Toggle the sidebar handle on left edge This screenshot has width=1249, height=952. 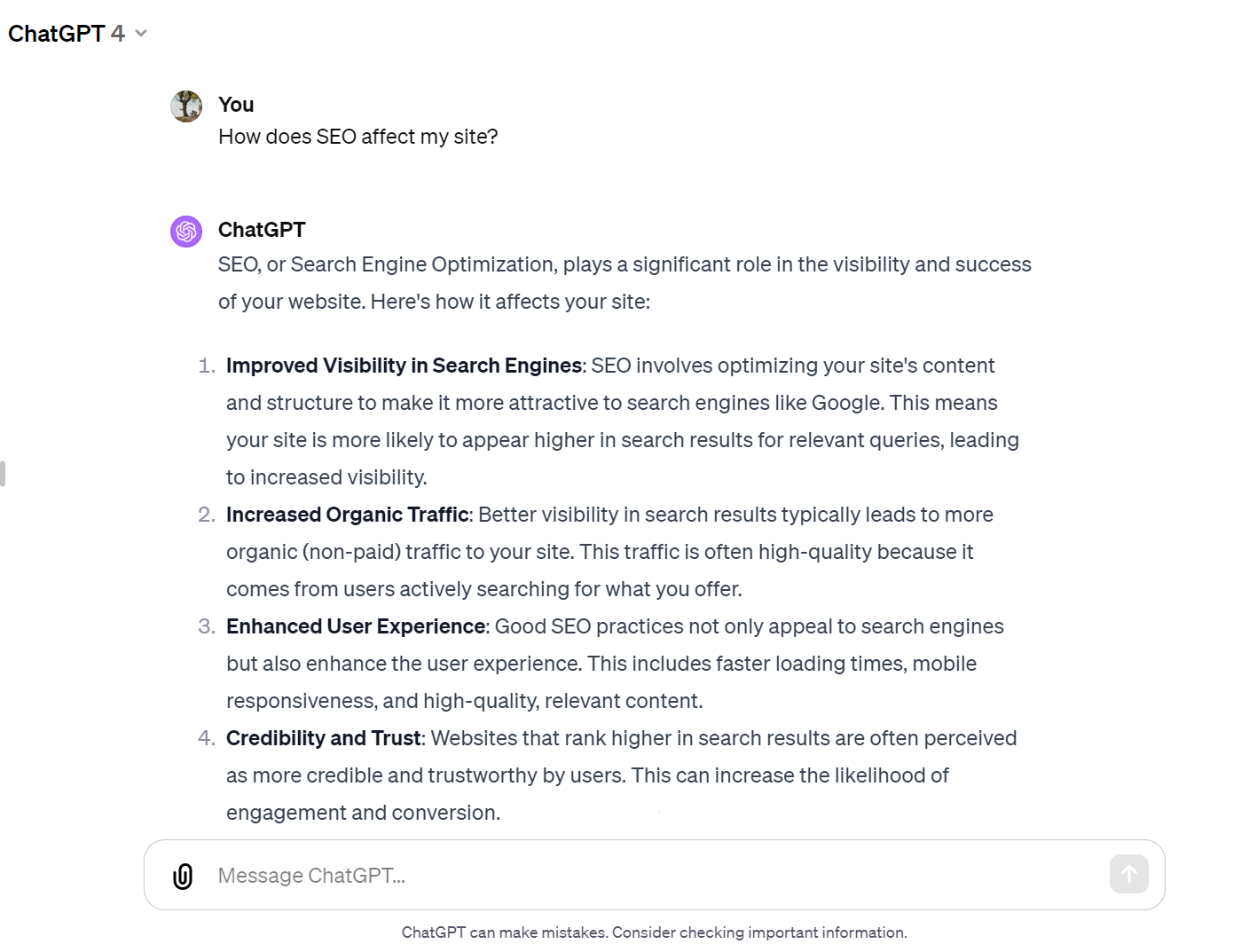tap(4, 474)
